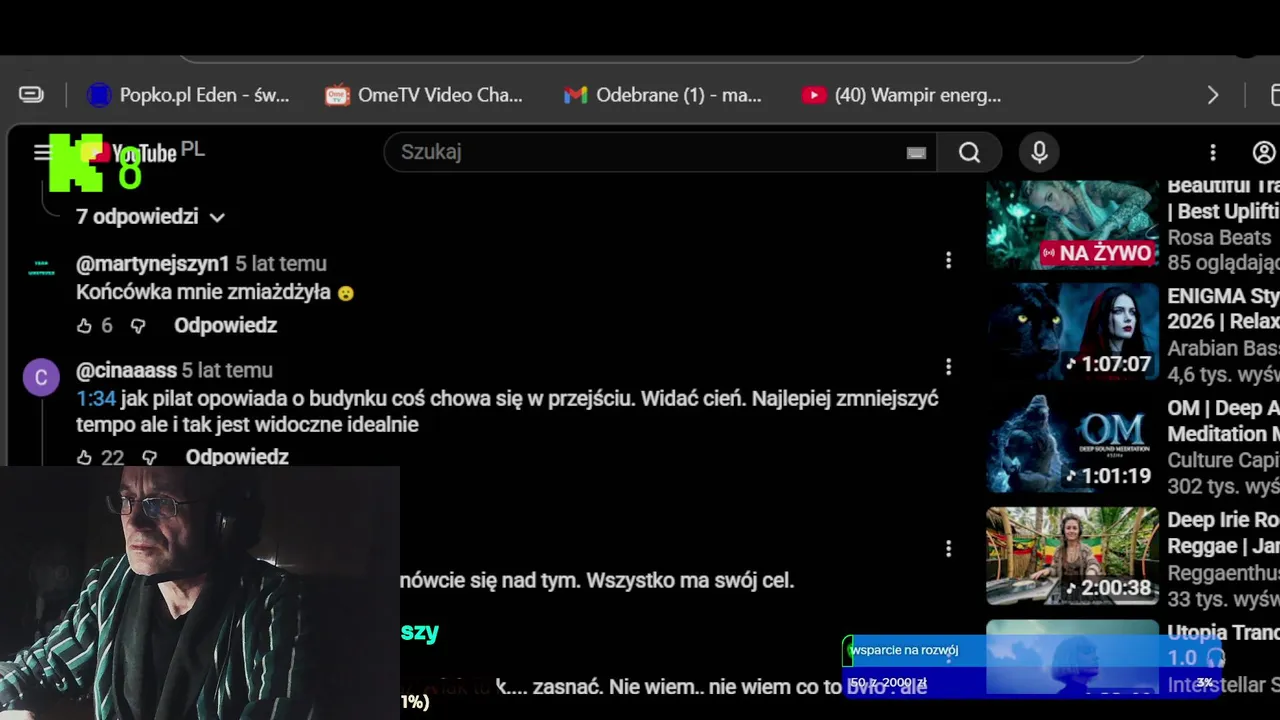
Task: Open the 'Deep Irie Ro...' video title
Action: [1223, 533]
